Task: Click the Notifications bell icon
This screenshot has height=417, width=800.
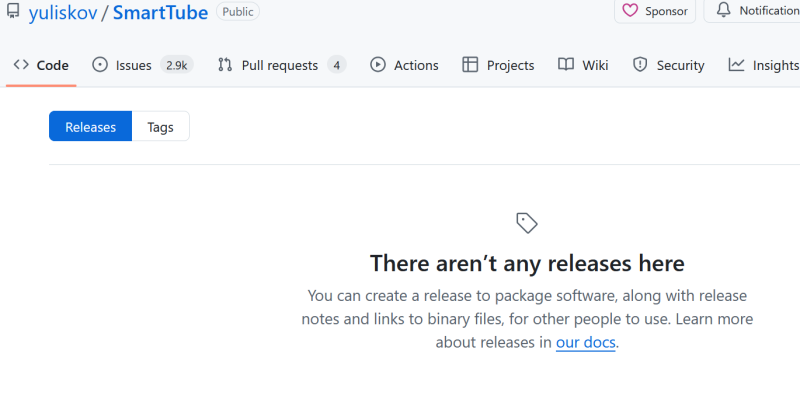Action: (724, 11)
